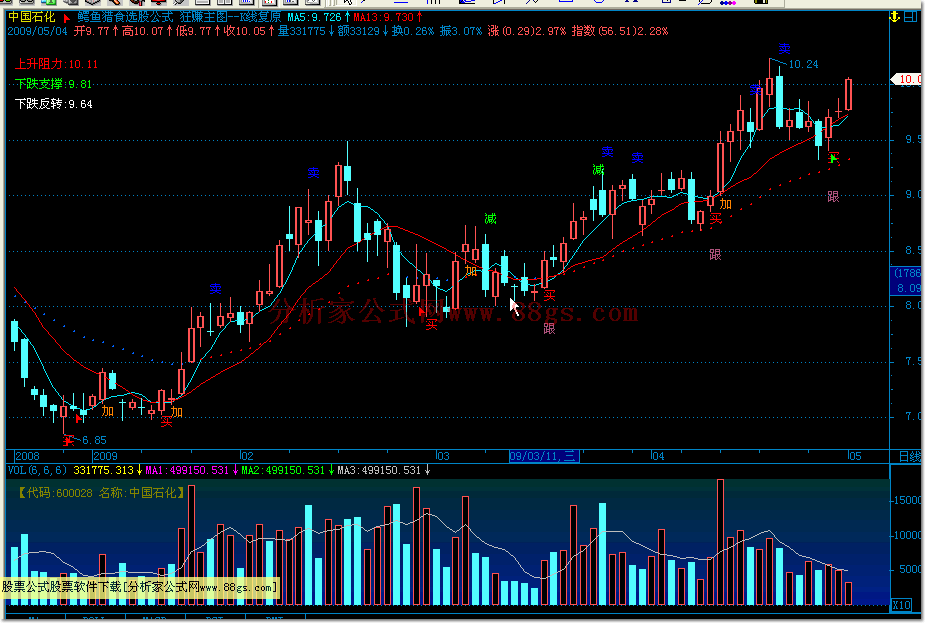Click the 下跌支撑:9.81 support label
Viewport: 928px width, 625px height.
(53, 84)
